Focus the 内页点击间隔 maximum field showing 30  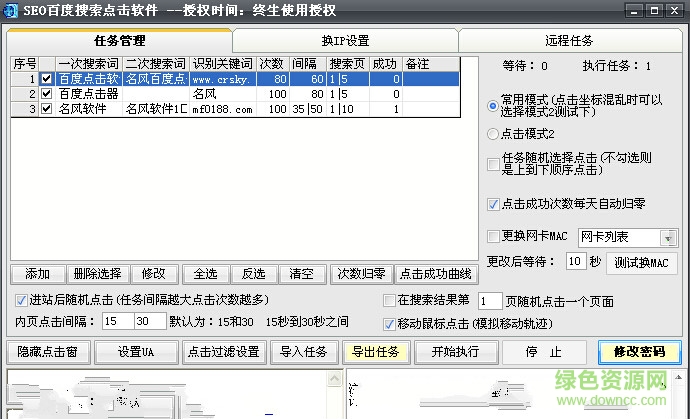click(x=150, y=321)
